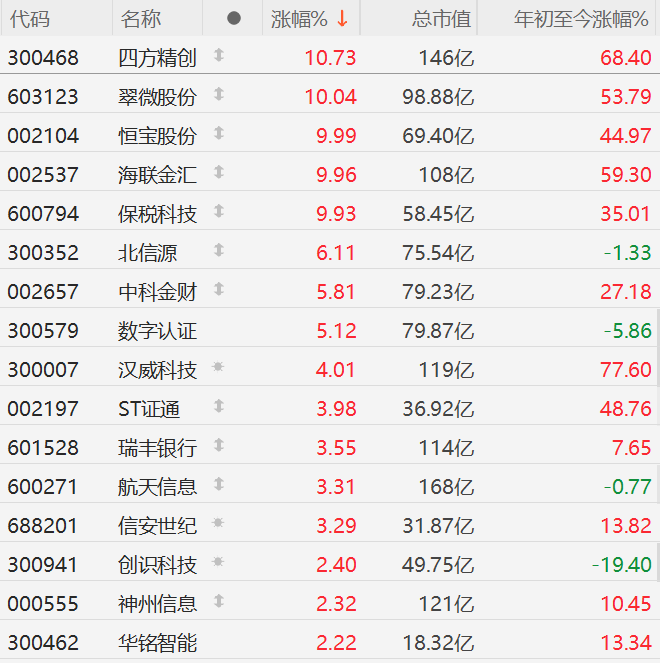Open stock name 创识科技

[157, 565]
